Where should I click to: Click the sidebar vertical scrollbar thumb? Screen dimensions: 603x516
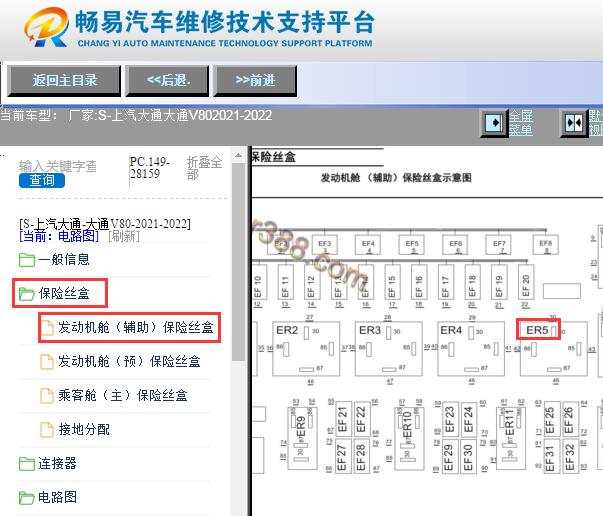pos(238,261)
